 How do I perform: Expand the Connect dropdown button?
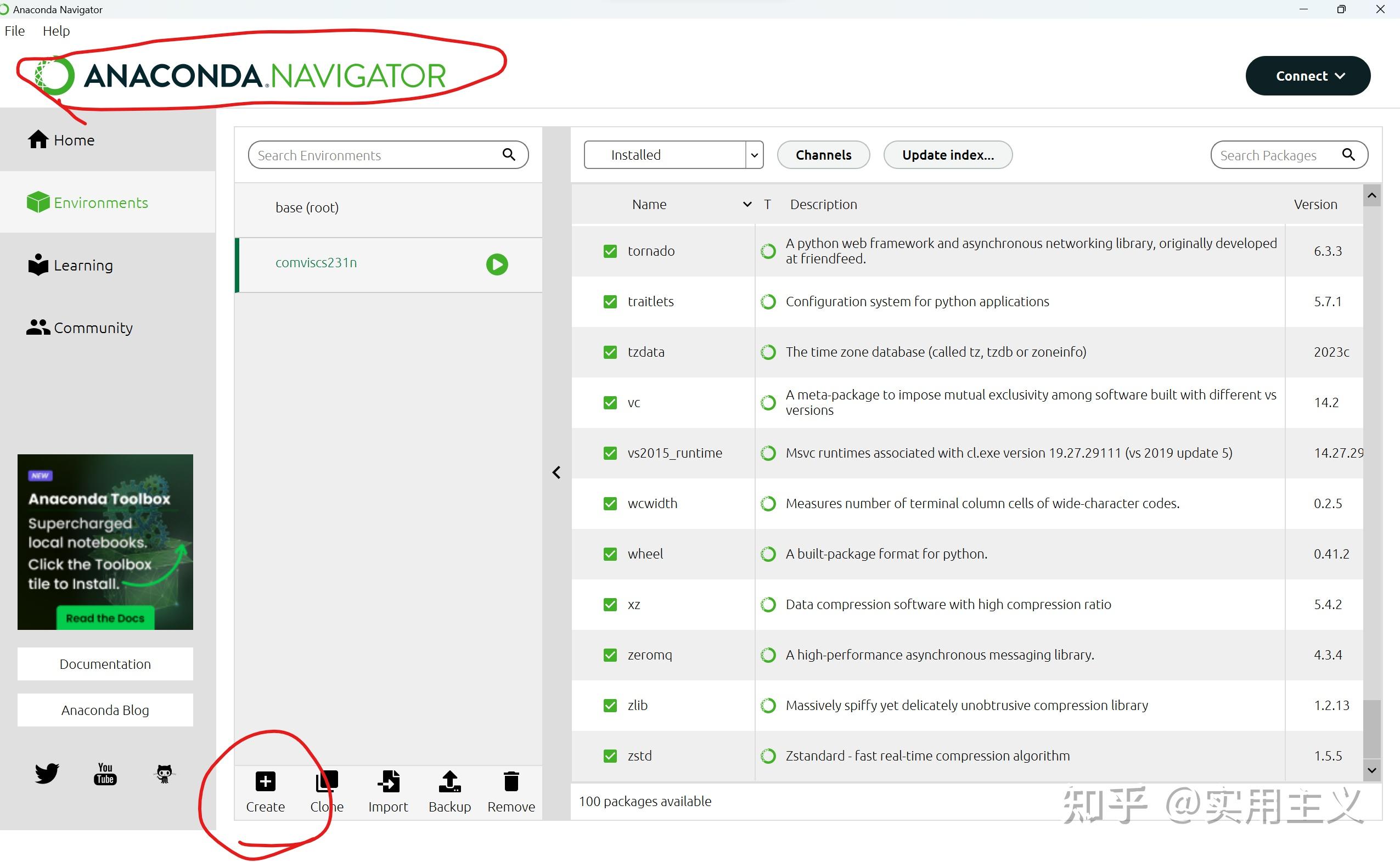1308,76
